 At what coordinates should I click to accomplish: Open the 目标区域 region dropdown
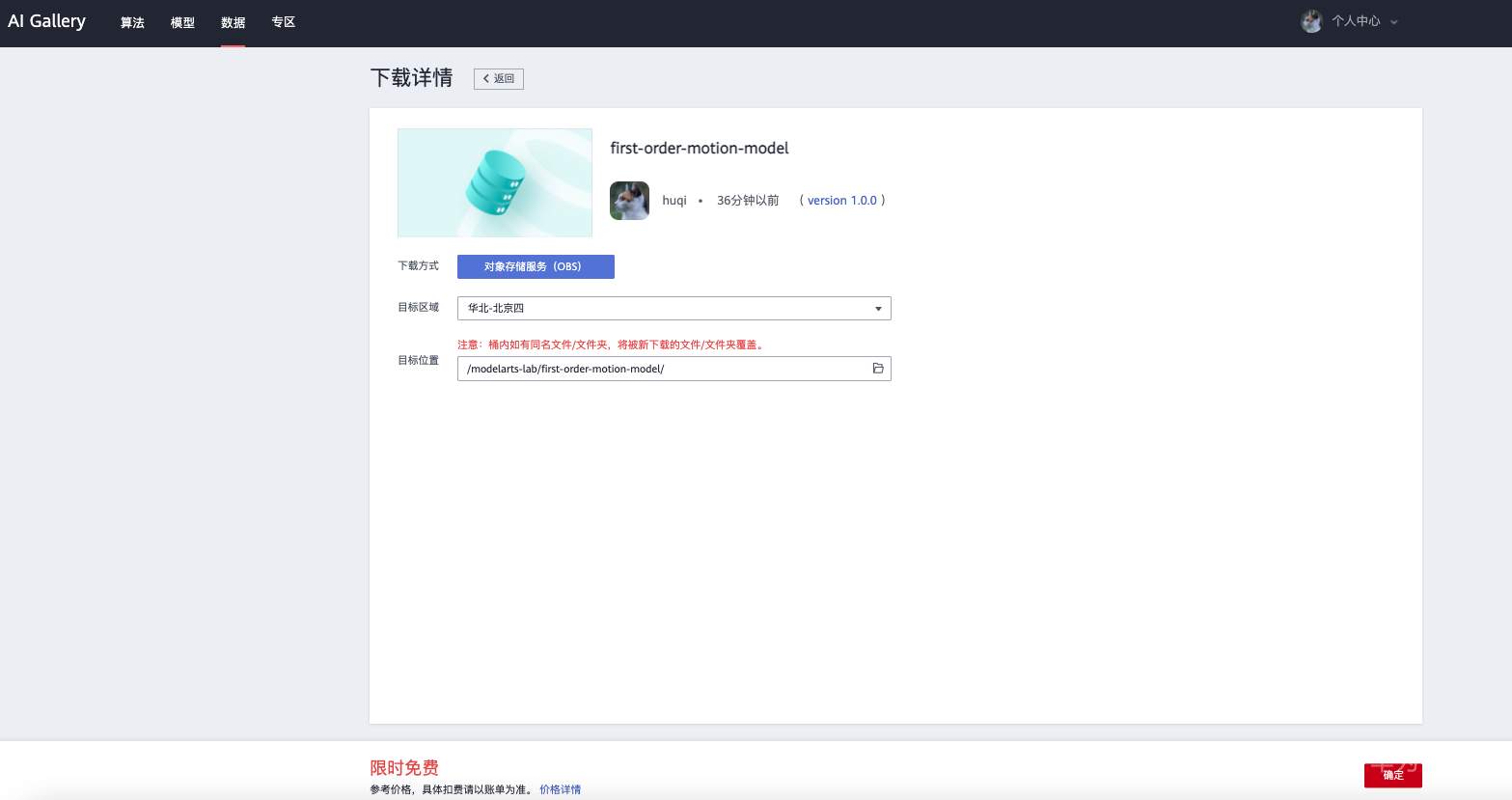[674, 308]
